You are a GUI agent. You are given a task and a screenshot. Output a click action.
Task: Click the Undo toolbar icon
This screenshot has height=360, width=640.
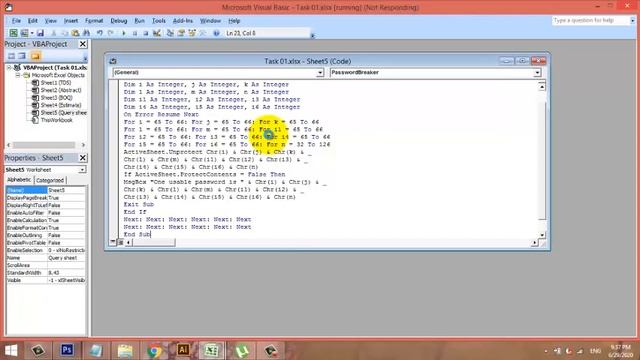point(100,33)
